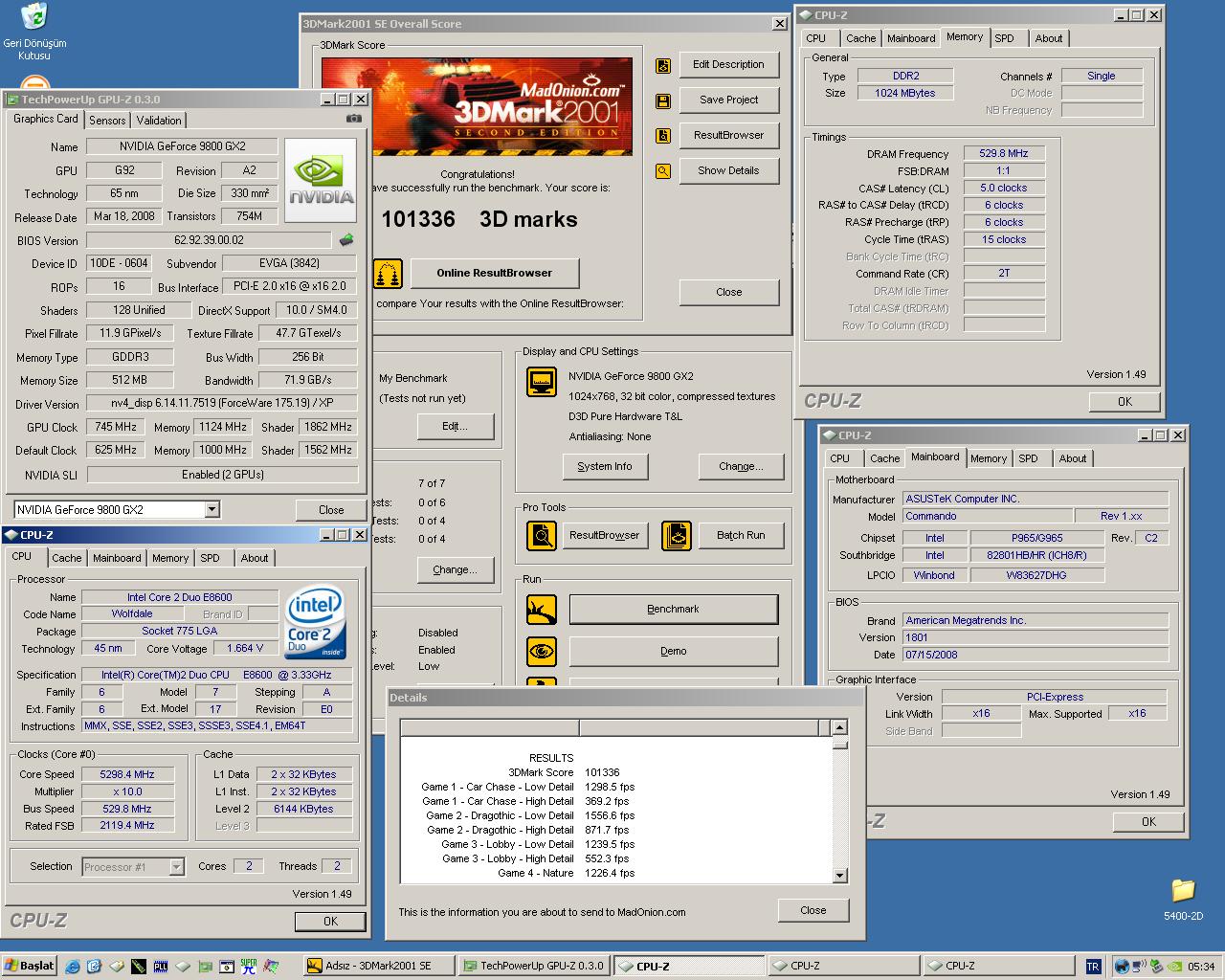This screenshot has height=980, width=1225.
Task: Open the Geri Dönüşüm Kutusu desktop icon
Action: [x=34, y=32]
